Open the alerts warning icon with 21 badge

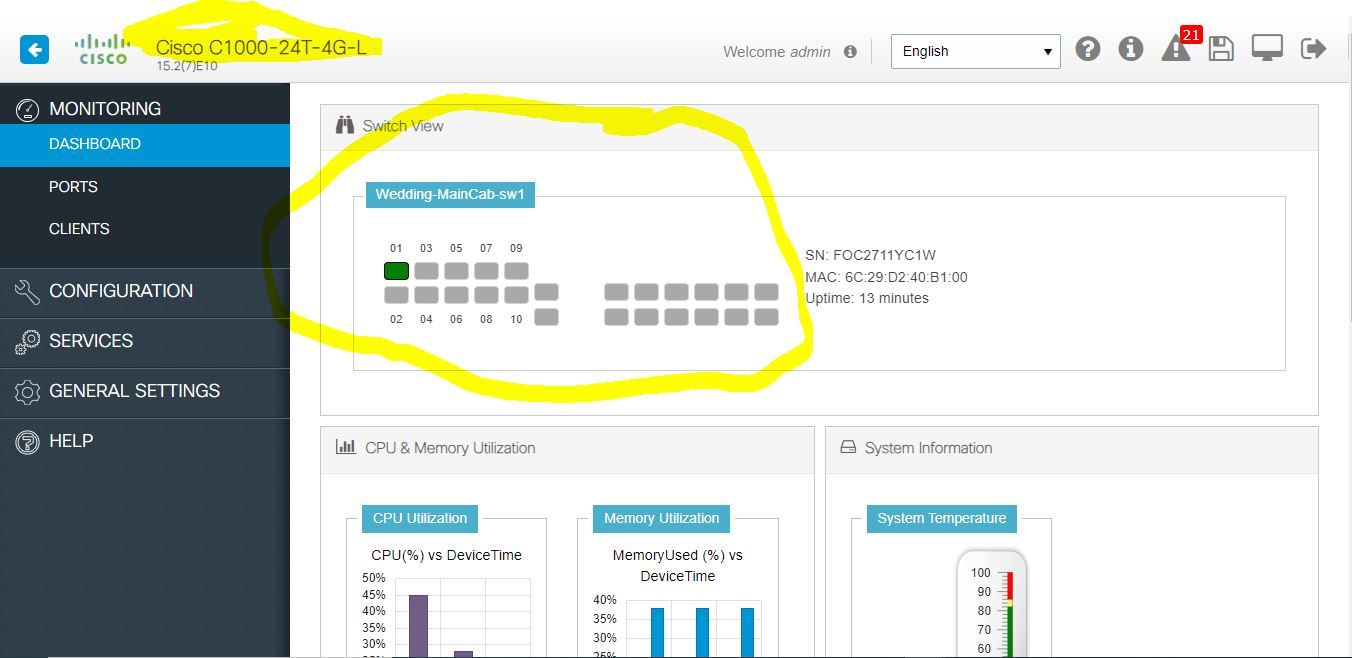pyautogui.click(x=1176, y=49)
